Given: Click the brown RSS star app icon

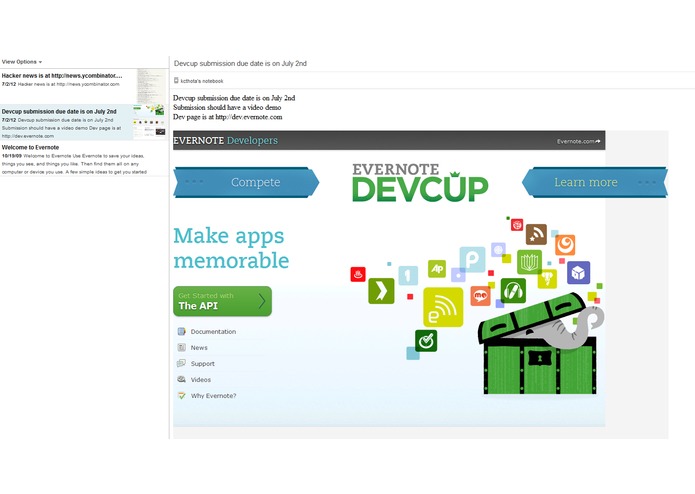Looking at the screenshot, I should (x=536, y=234).
